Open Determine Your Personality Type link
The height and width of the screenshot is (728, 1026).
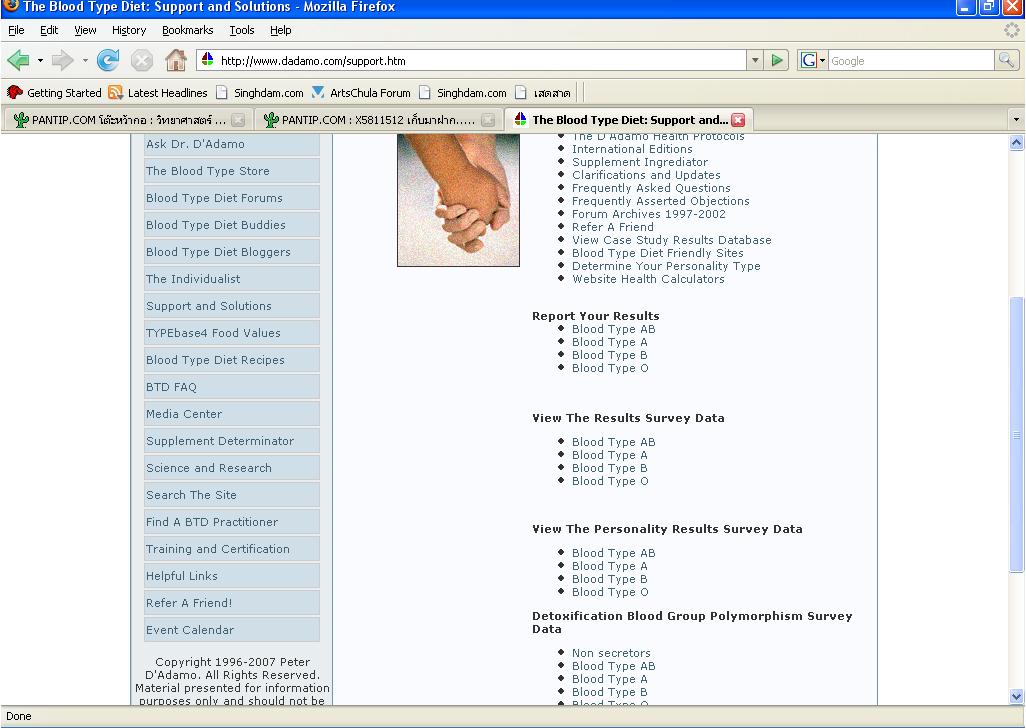pos(666,266)
